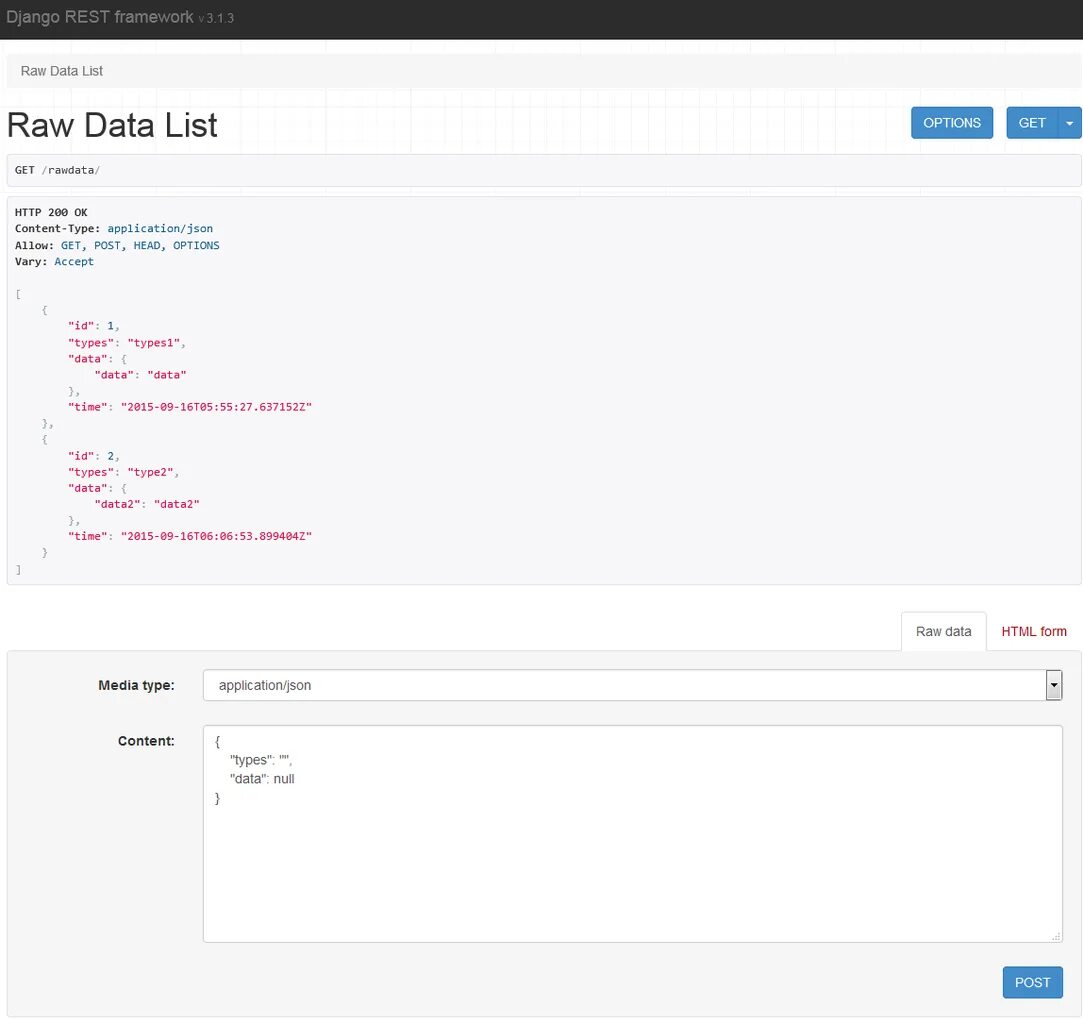Click the first record's time value
The image size is (1083, 1024).
click(216, 407)
